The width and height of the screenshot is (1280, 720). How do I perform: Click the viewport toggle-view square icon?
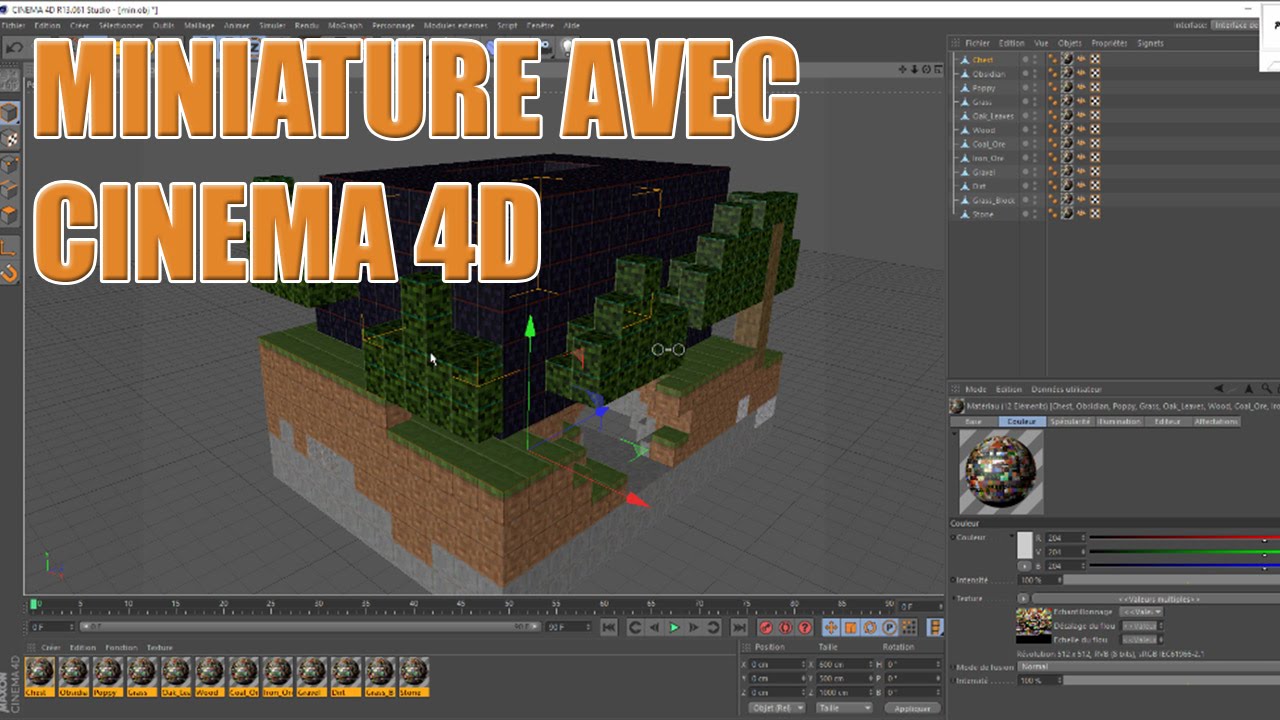937,69
